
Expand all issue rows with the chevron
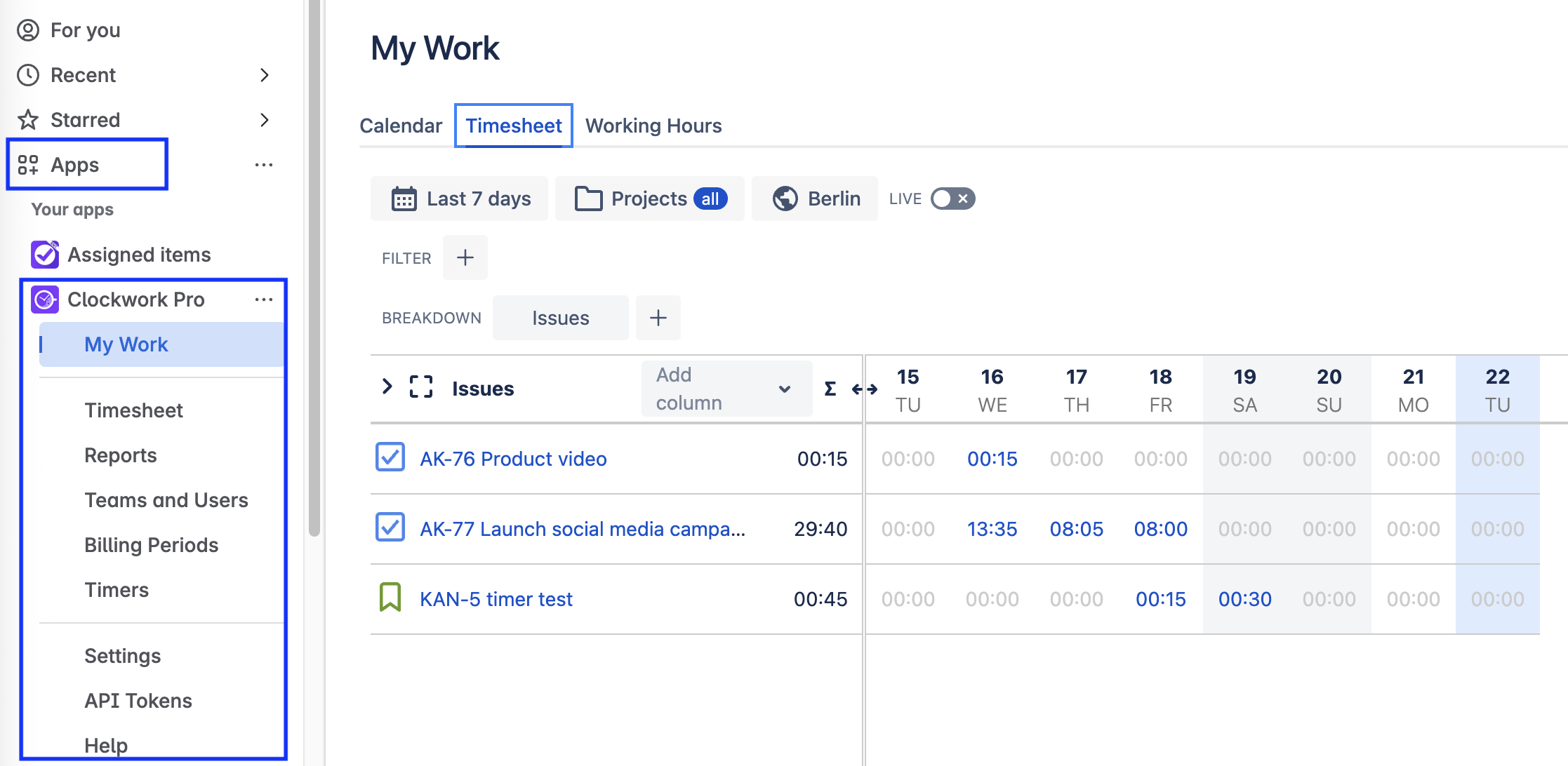pyautogui.click(x=387, y=387)
